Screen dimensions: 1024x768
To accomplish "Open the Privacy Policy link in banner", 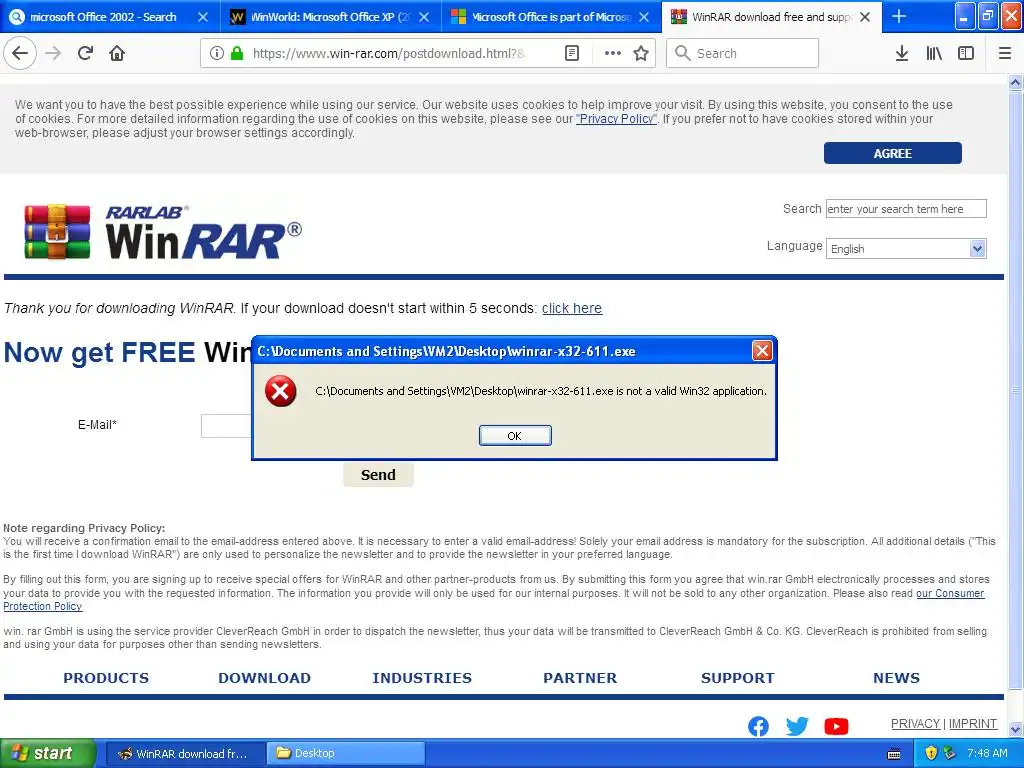I will click(x=616, y=119).
